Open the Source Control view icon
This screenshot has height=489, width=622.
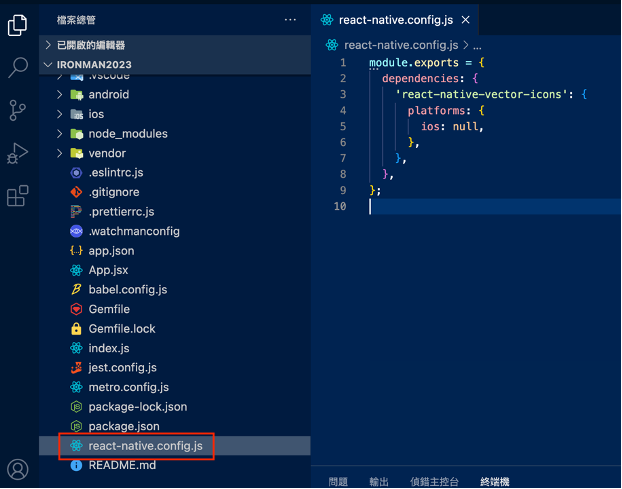pyautogui.click(x=17, y=110)
